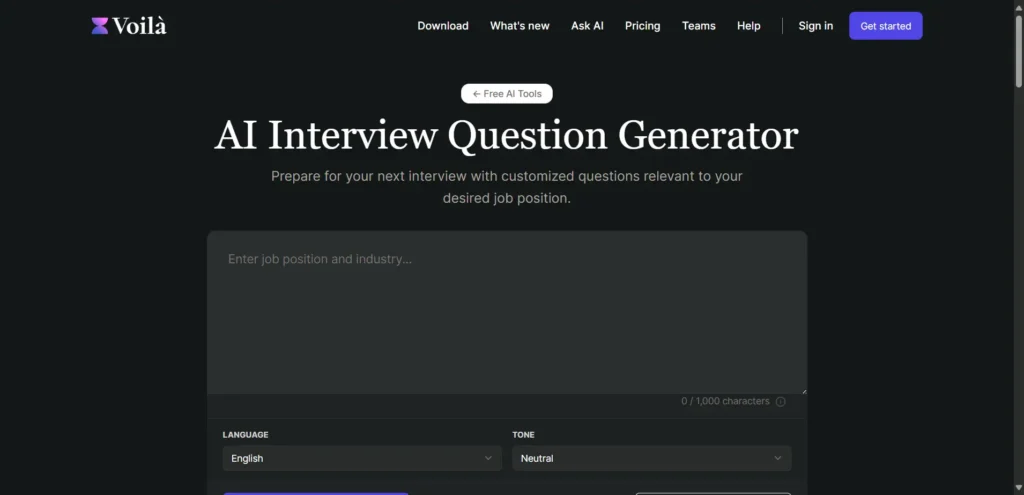Click the outlined button below Tone dropdown
Viewport: 1024px width, 495px height.
[x=712, y=492]
